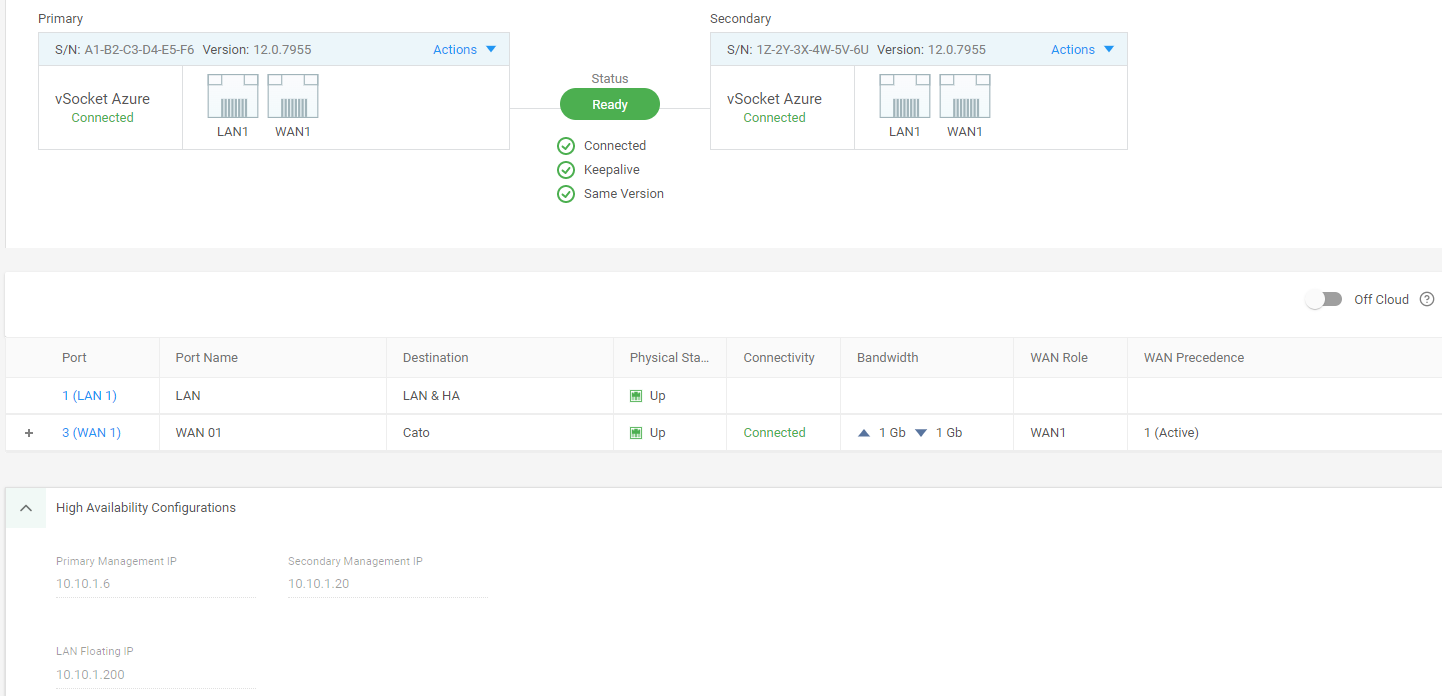Click the Keepalive status checkmark icon
This screenshot has height=696, width=1442.
coord(565,169)
